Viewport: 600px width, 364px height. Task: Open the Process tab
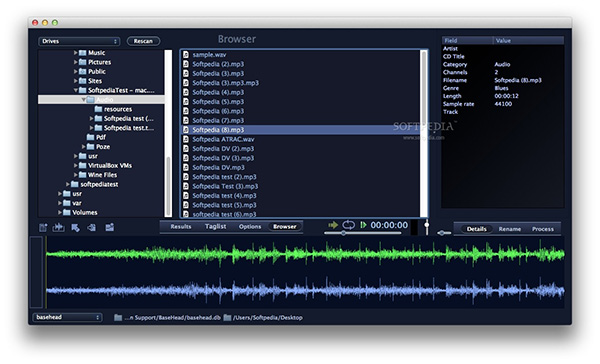(543, 229)
